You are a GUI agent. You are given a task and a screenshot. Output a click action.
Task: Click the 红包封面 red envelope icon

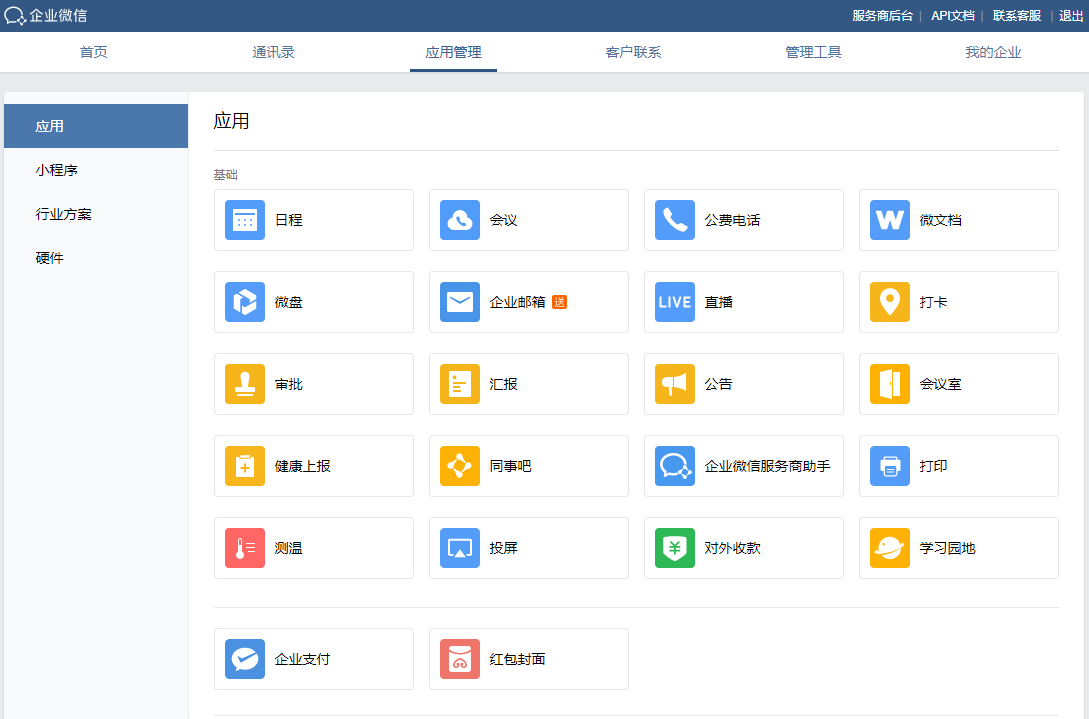pos(460,659)
